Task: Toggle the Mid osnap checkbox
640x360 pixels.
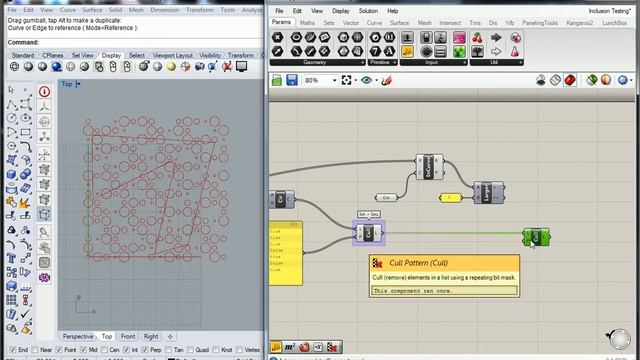Action: 84,350
